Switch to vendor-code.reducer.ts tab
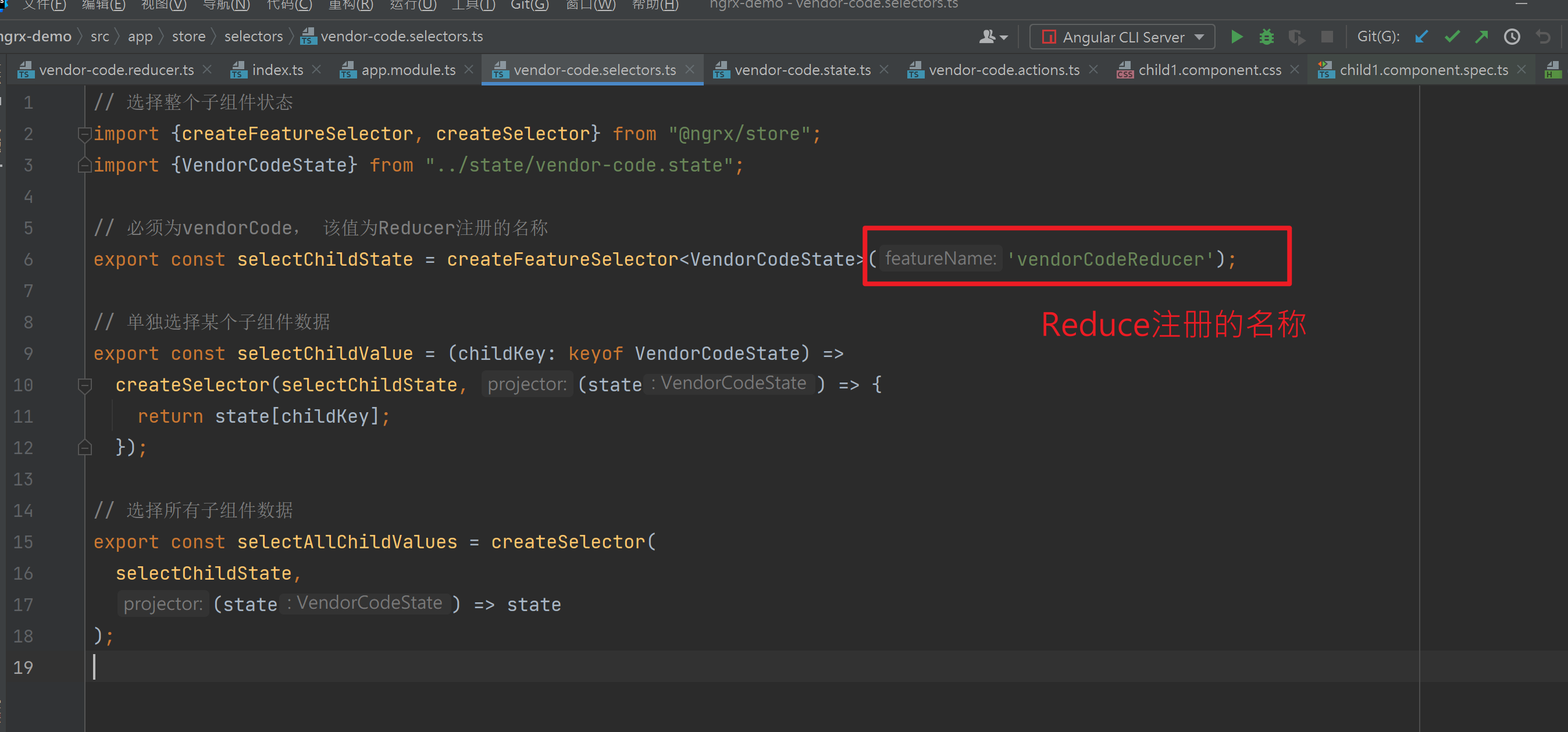This screenshot has width=1568, height=732. point(116,70)
